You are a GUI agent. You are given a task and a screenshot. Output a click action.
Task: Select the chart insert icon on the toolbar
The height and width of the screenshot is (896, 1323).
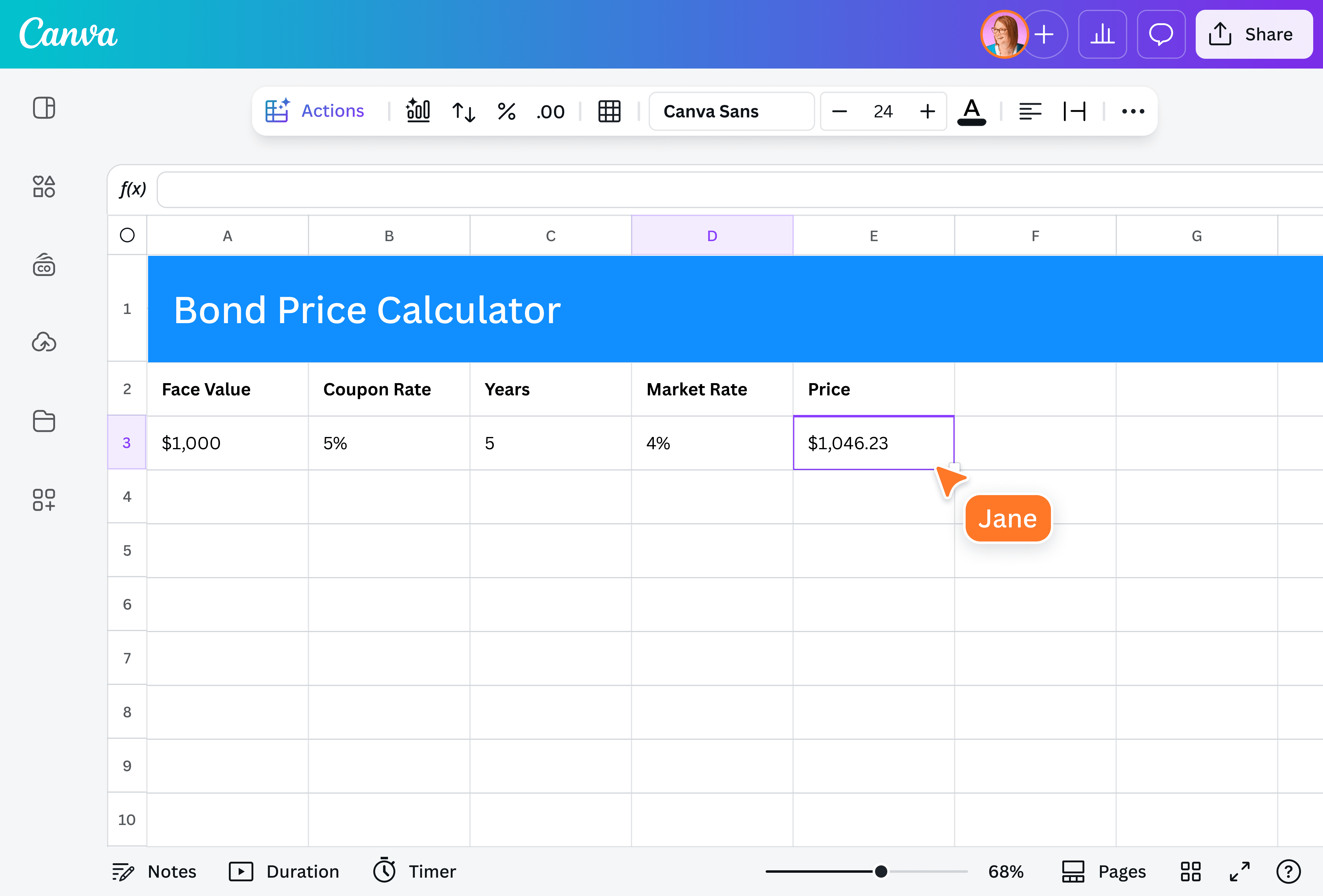click(x=419, y=111)
